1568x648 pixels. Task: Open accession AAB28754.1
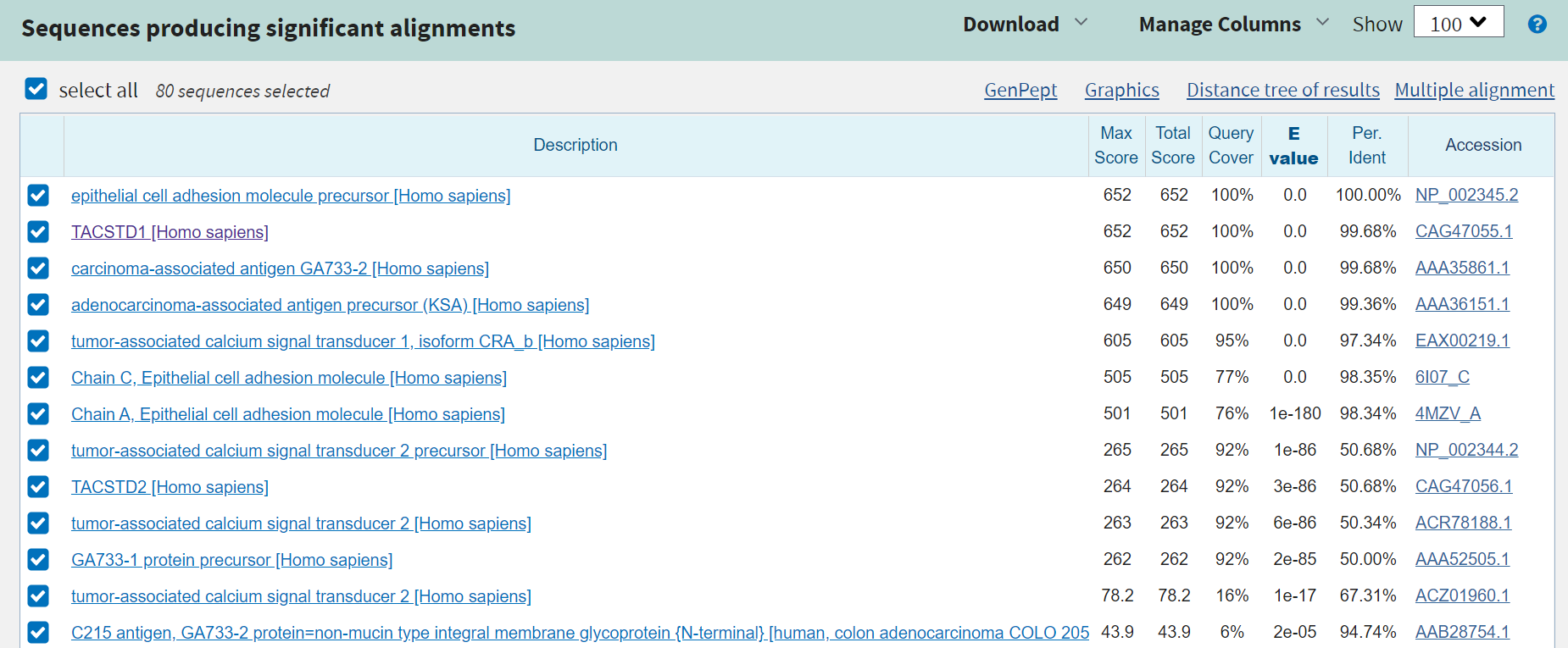(1462, 632)
